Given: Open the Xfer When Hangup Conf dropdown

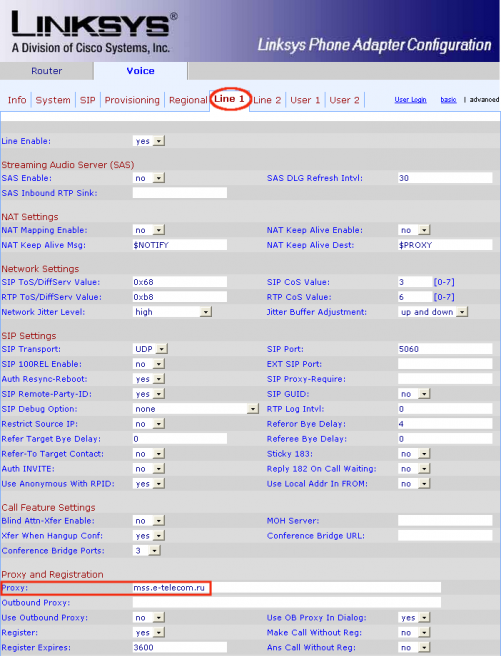Looking at the screenshot, I should pyautogui.click(x=149, y=536).
